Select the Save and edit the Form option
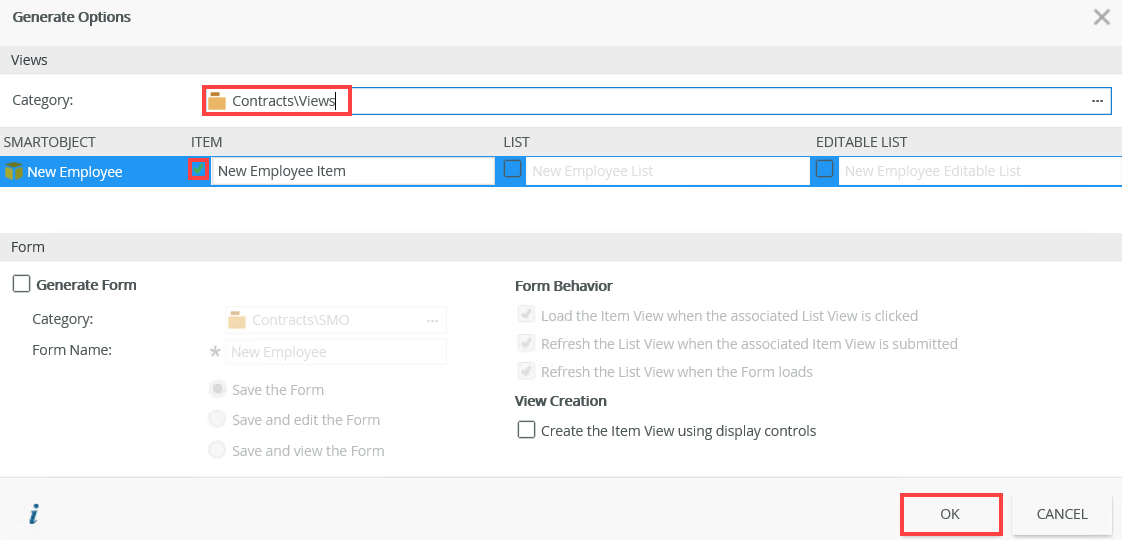The width and height of the screenshot is (1122, 540). click(x=217, y=420)
